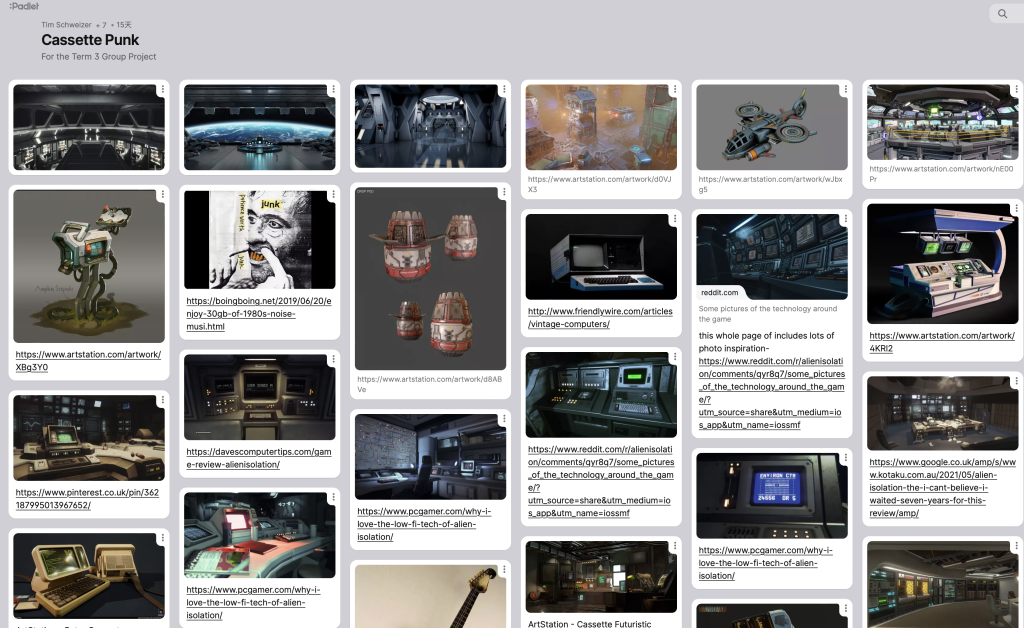This screenshot has width=1024, height=628.
Task: Open three-dot menu on the red-screen pcgamer card
Action: point(333,497)
